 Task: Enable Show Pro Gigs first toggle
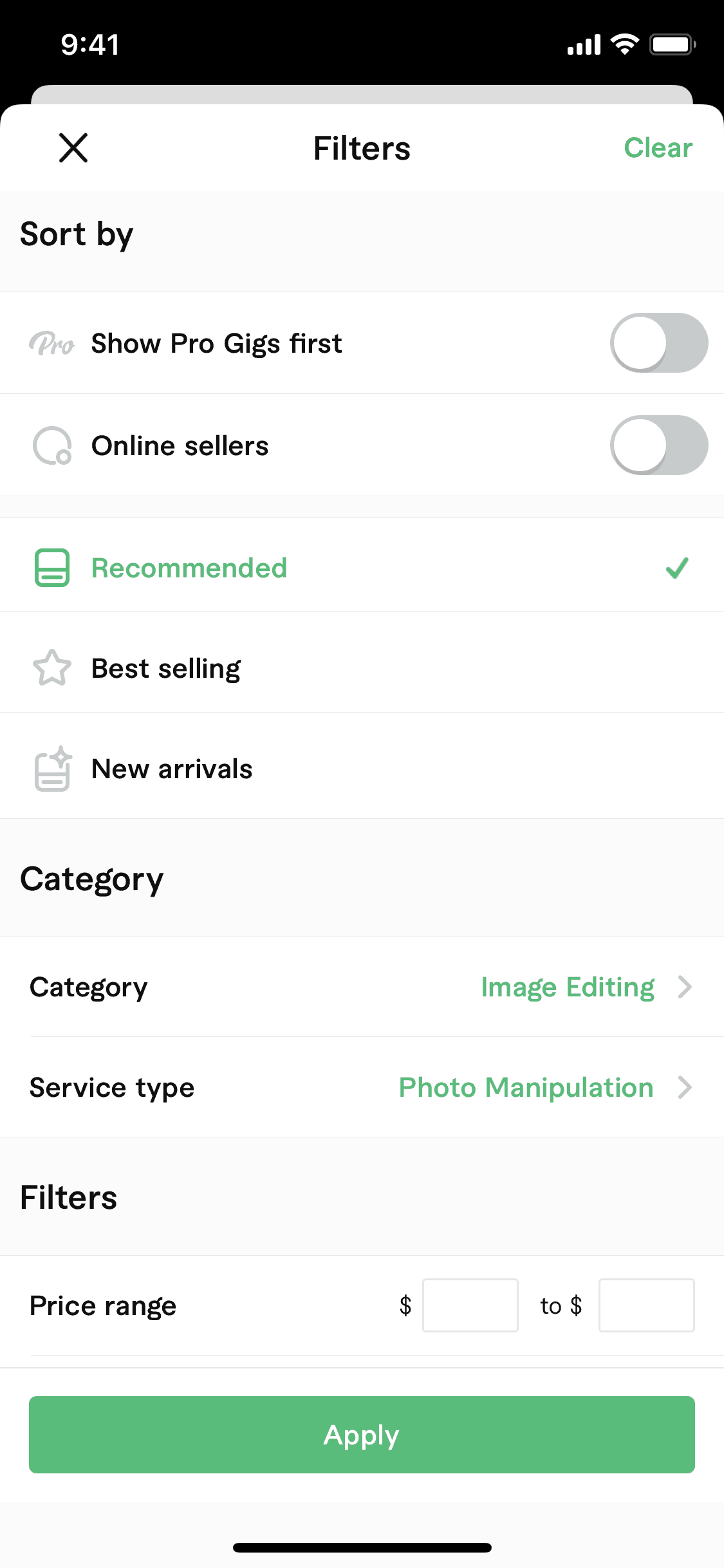pos(658,343)
